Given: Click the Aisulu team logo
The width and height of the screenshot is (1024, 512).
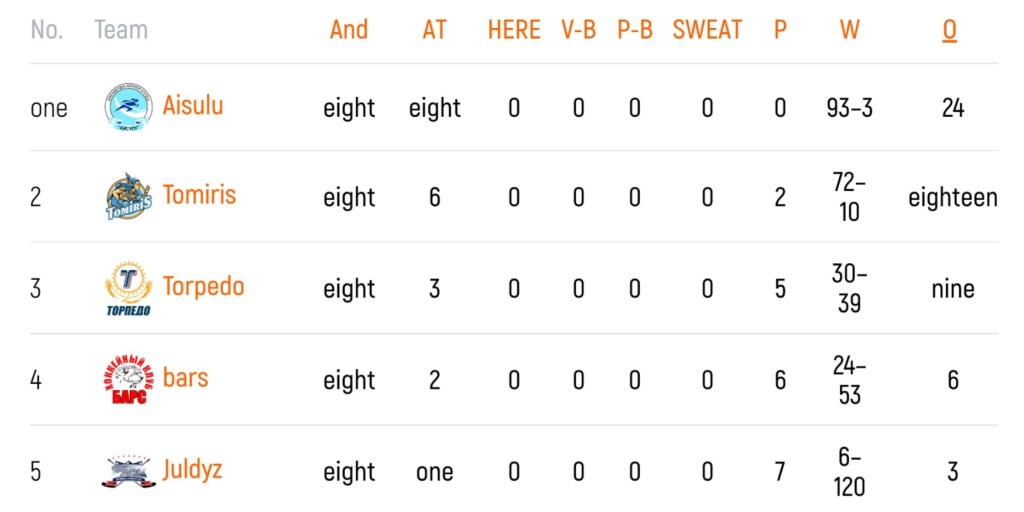Looking at the screenshot, I should [129, 107].
